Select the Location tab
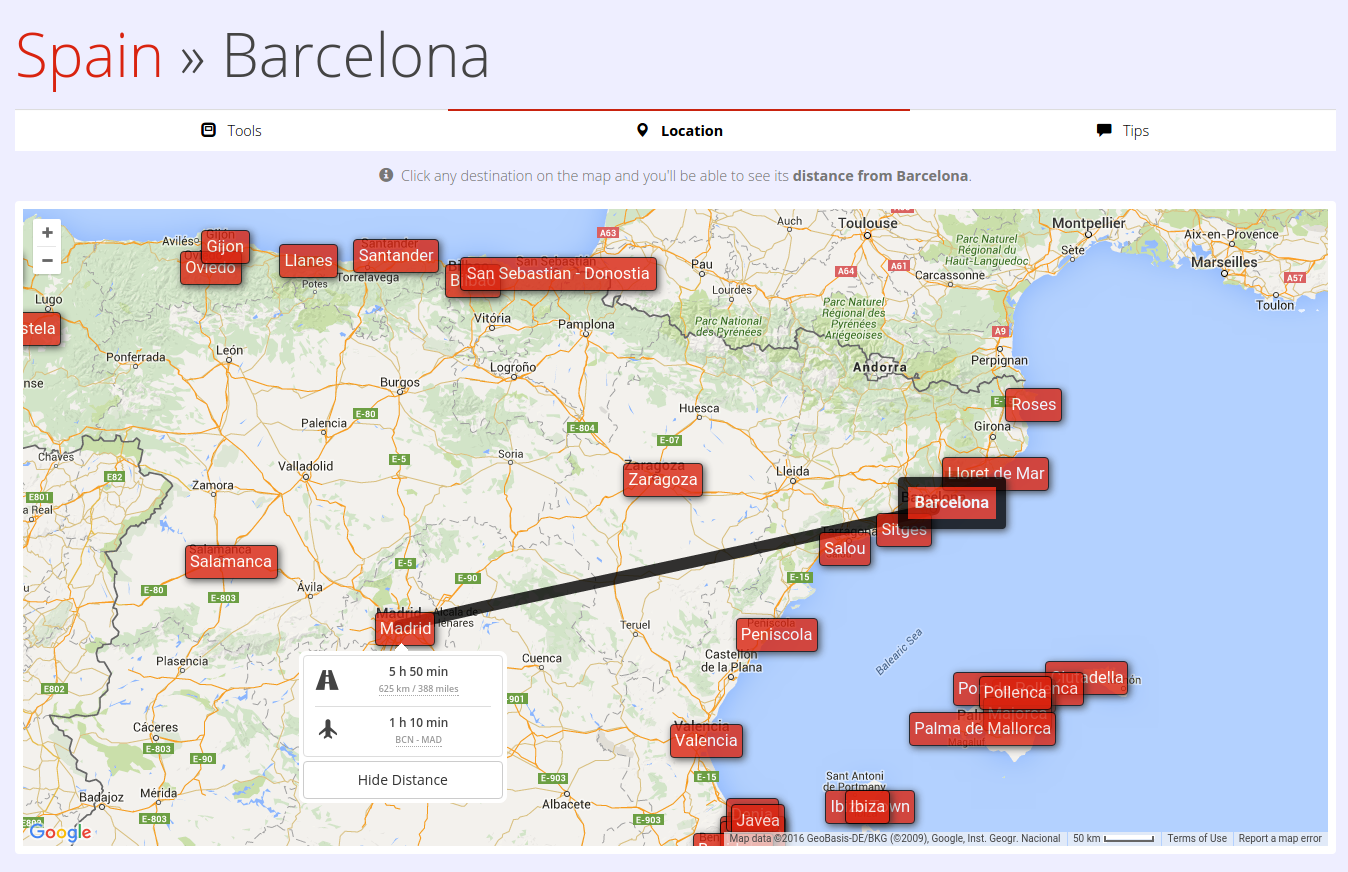This screenshot has width=1348, height=872. (x=679, y=130)
